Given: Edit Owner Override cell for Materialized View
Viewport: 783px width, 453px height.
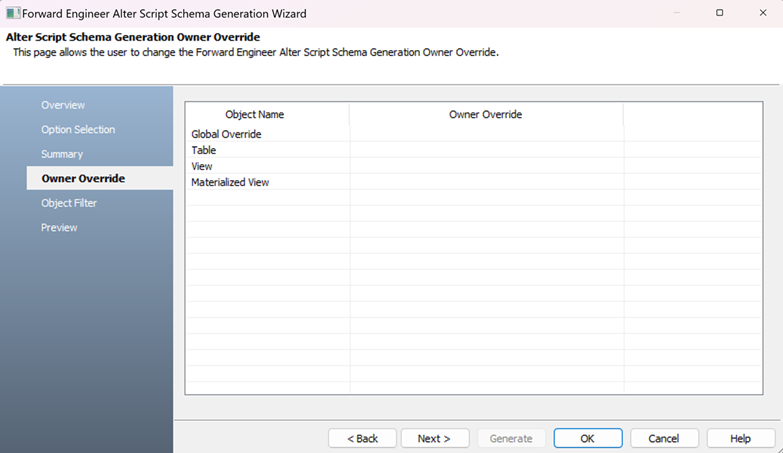Looking at the screenshot, I should (x=487, y=182).
